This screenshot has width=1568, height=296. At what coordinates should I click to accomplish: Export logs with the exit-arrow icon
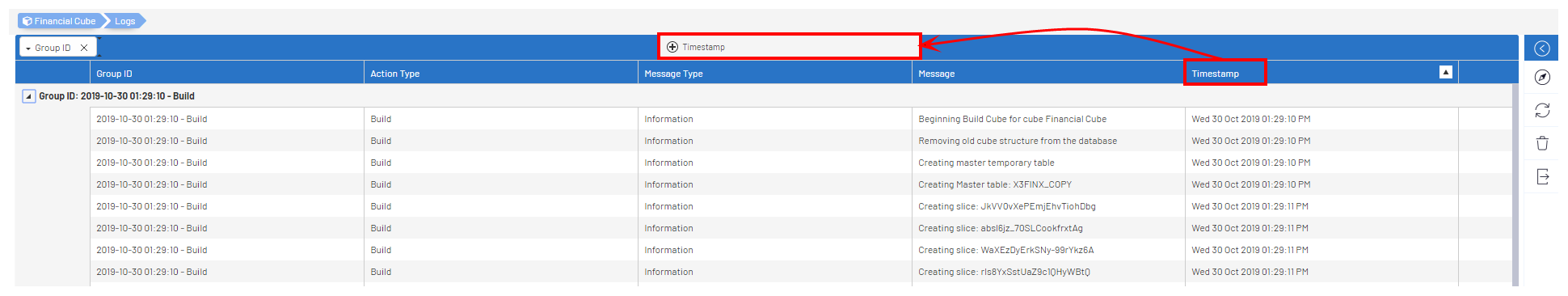(x=1542, y=176)
